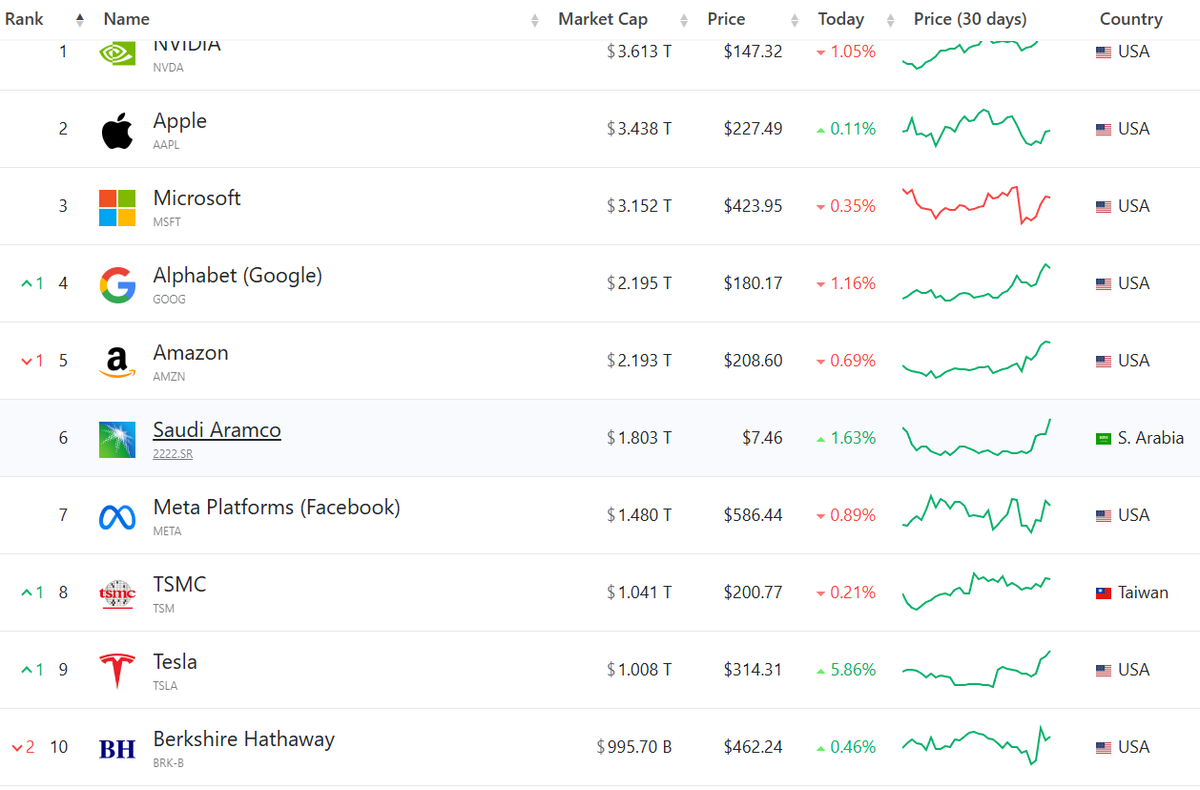Click Microsoft's red 30-day price chart

click(x=976, y=205)
